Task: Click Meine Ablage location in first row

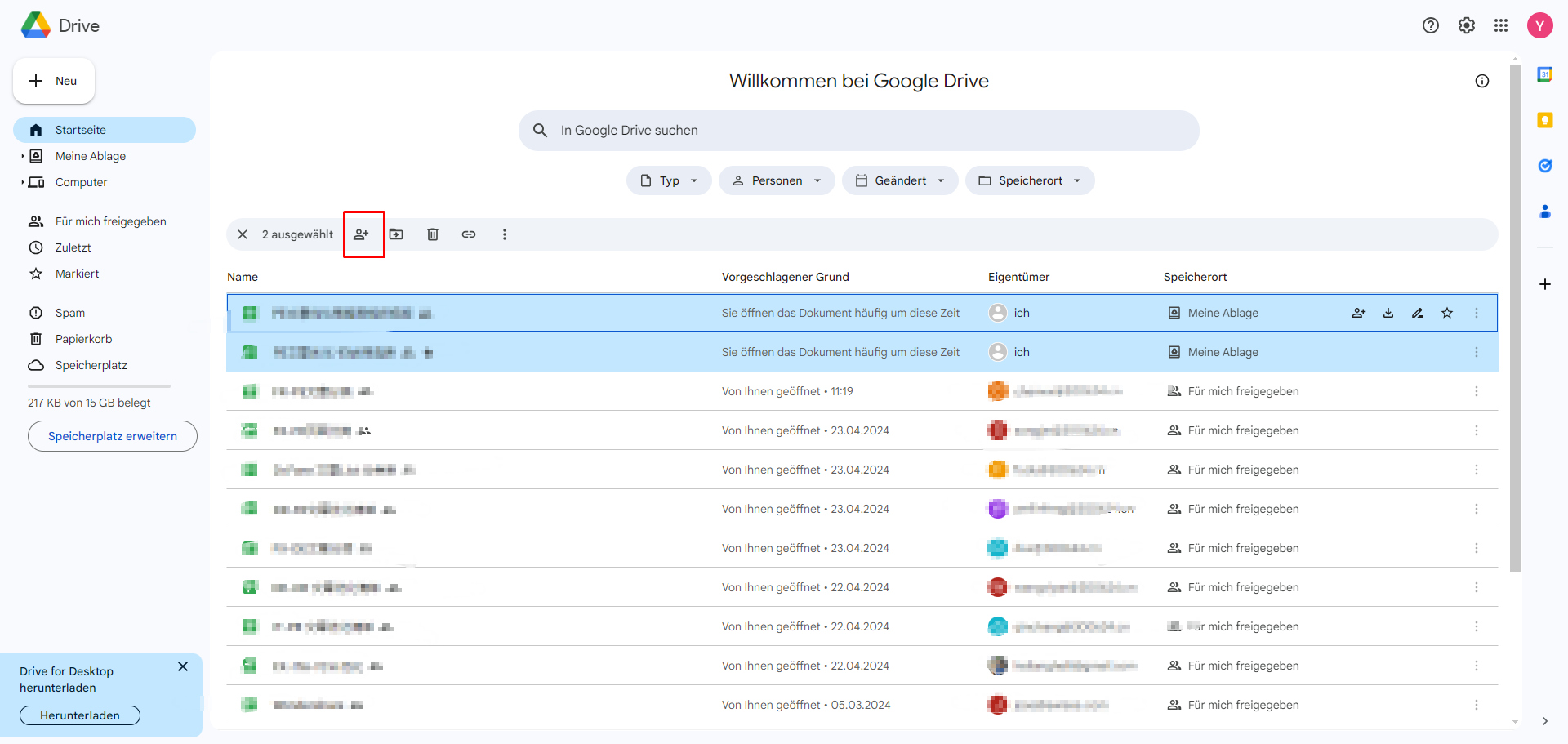Action: 1213,313
